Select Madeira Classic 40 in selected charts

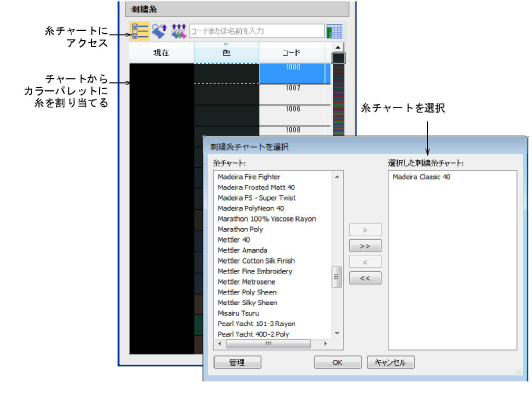[421, 177]
